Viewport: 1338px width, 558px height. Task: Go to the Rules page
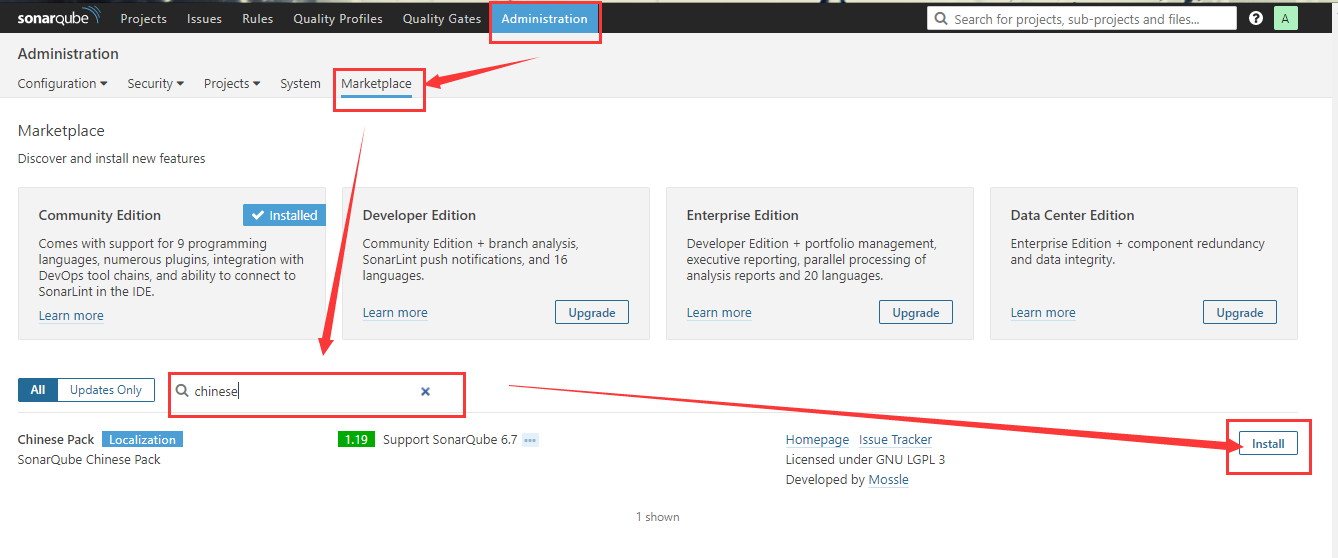click(x=257, y=19)
